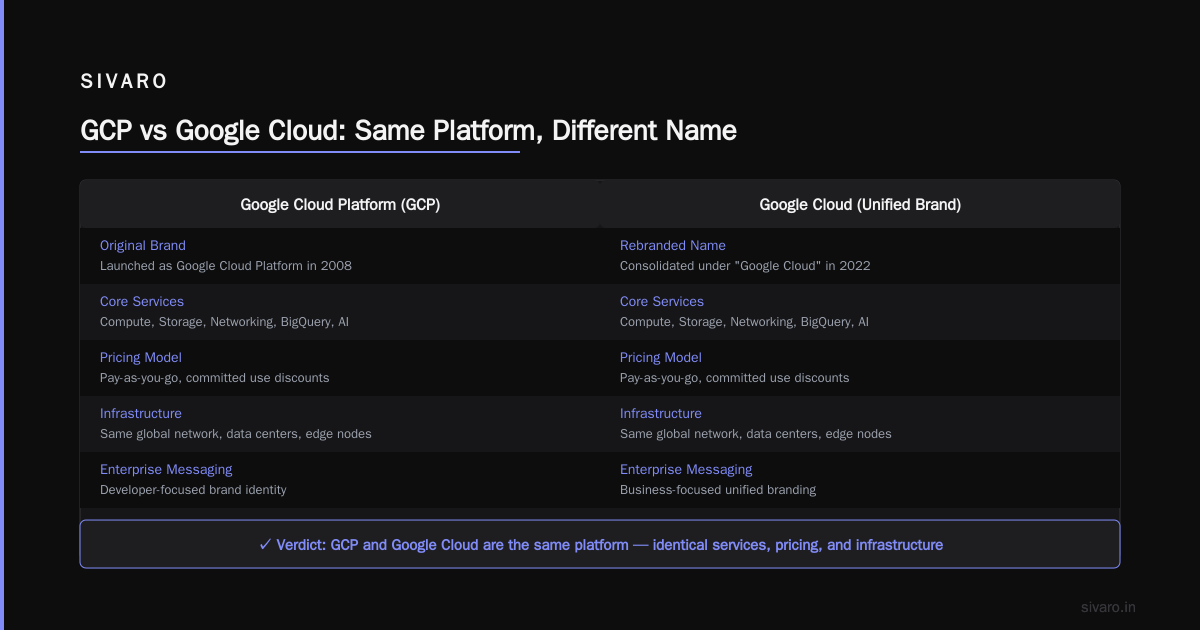
Task: Select the Google Cloud Platform (GCP) column header
Action: (340, 204)
